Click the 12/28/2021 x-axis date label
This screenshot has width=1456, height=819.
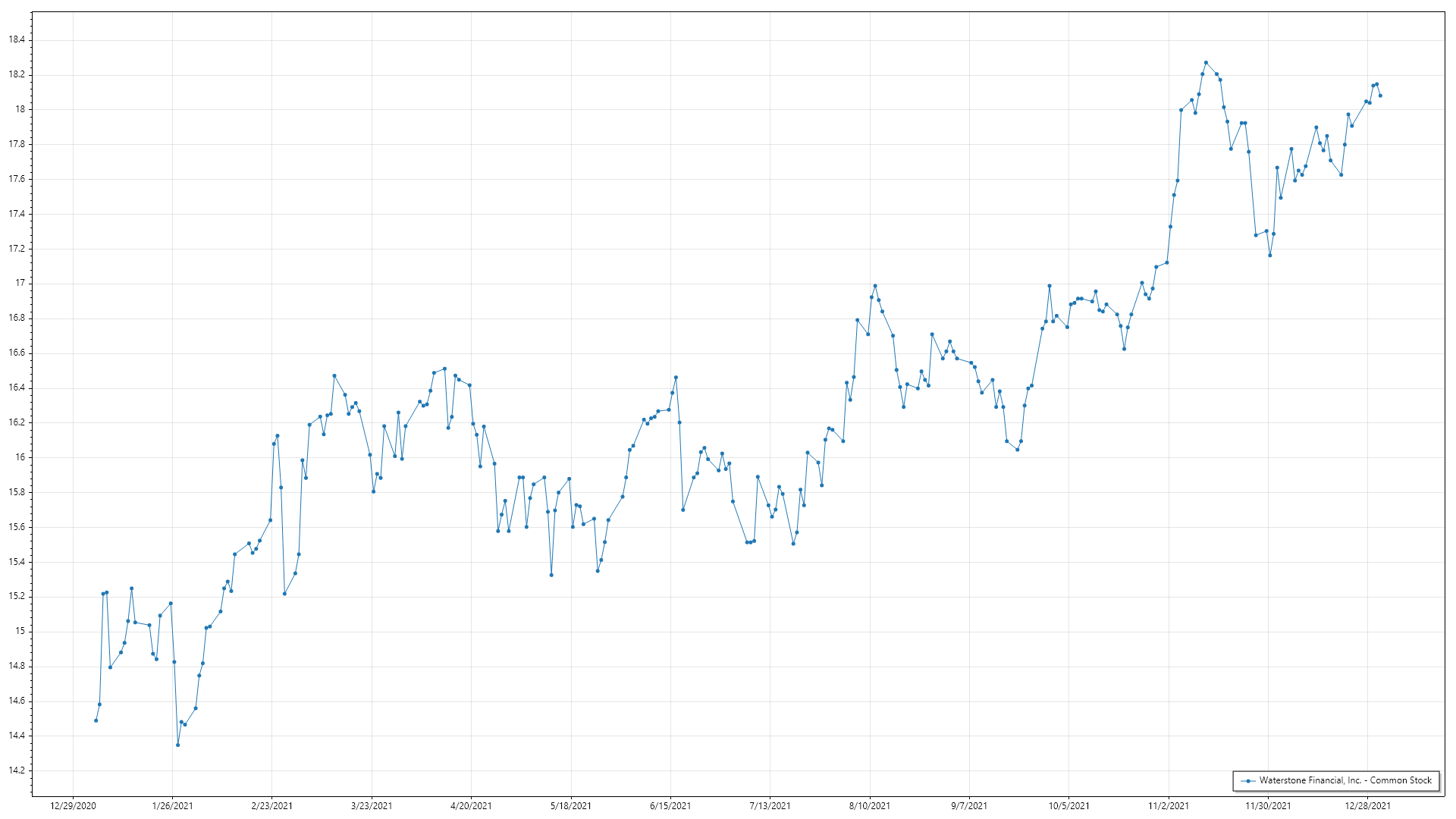coord(1367,806)
